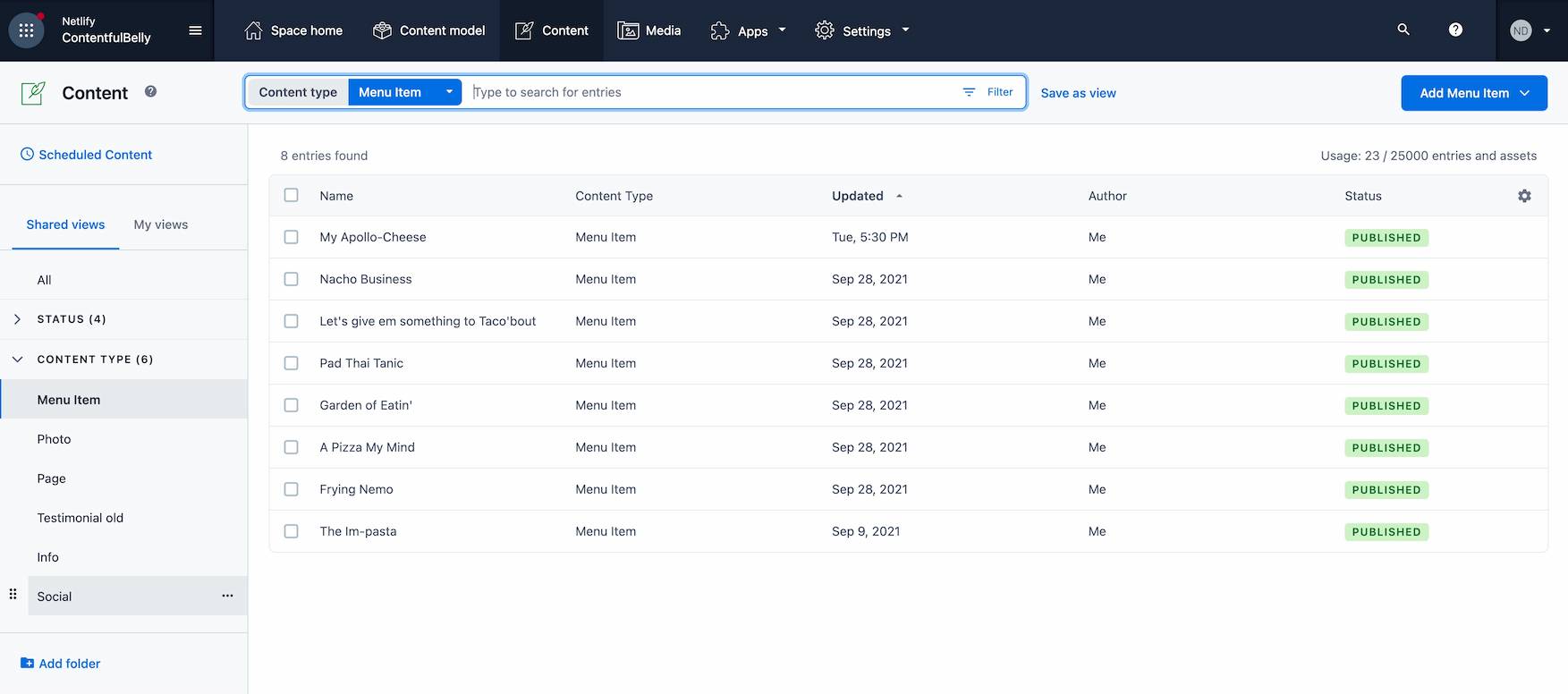The height and width of the screenshot is (694, 1568).
Task: Click the search for entries field
Action: [711, 92]
